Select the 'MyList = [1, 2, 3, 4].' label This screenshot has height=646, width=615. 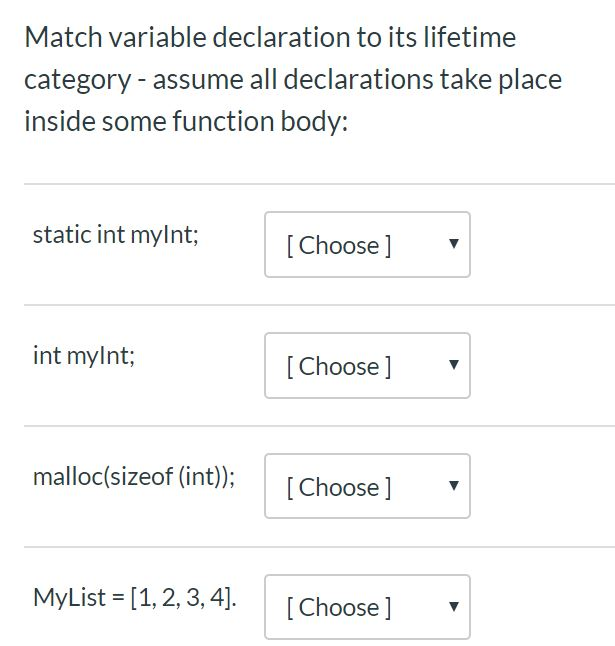pyautogui.click(x=135, y=597)
